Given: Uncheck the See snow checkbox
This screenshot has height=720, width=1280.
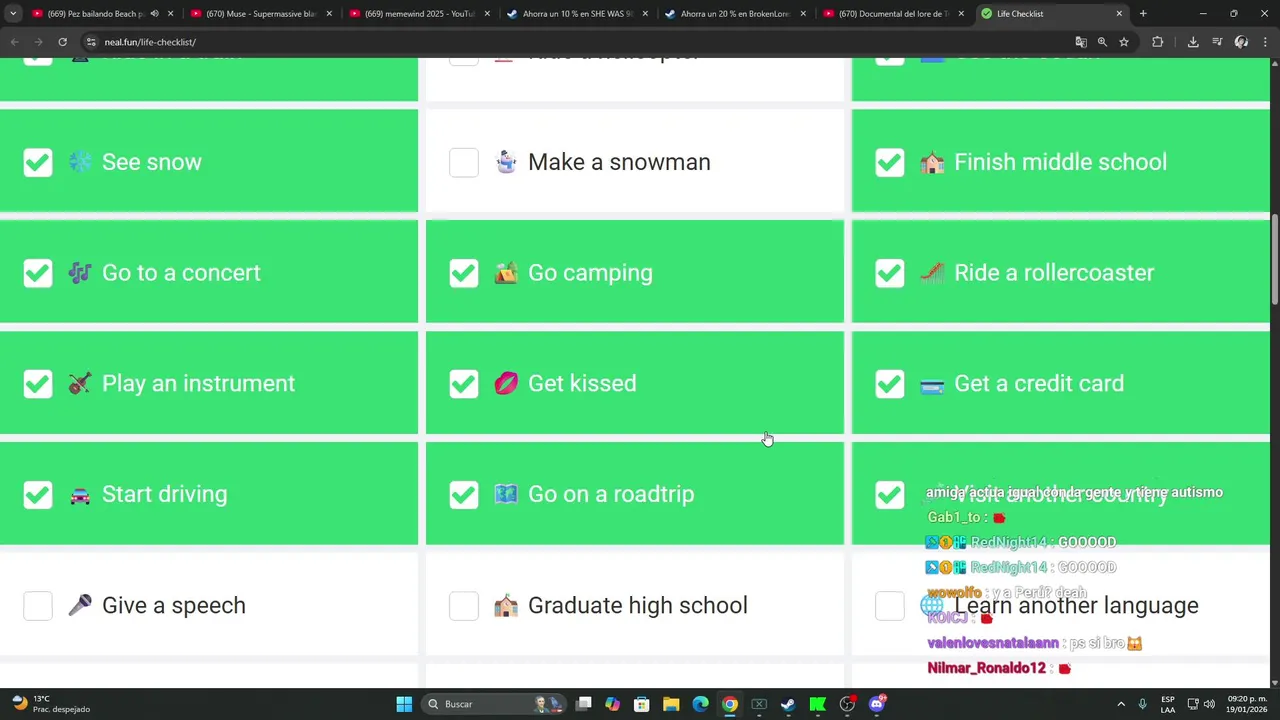Looking at the screenshot, I should 38,162.
